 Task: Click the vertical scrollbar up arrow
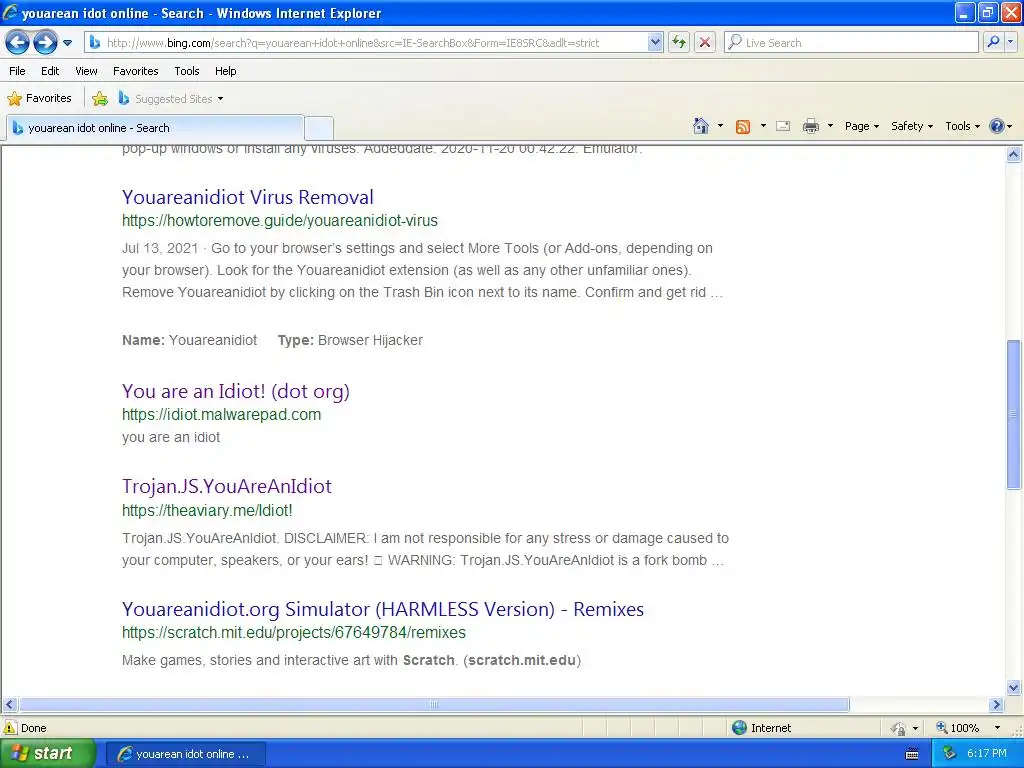click(x=1014, y=155)
